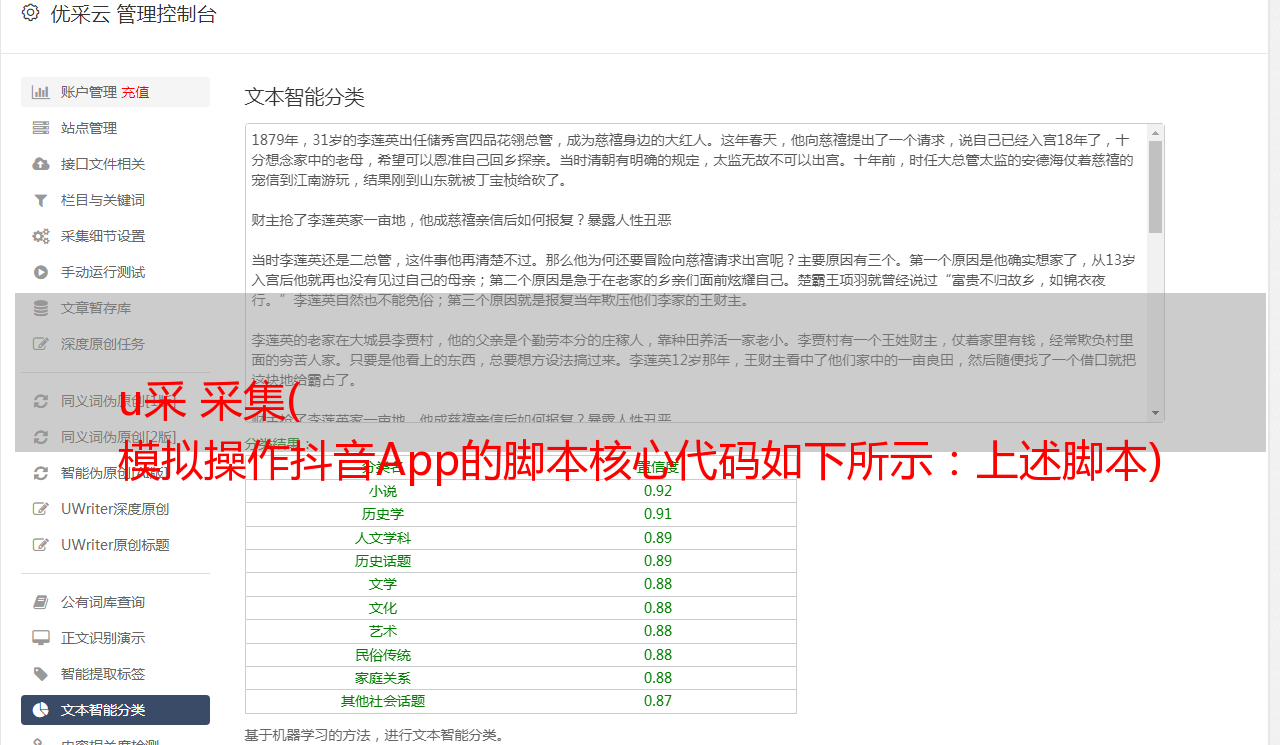Click the pencil icon for UWriter原创标题
The image size is (1280, 745).
coord(41,545)
